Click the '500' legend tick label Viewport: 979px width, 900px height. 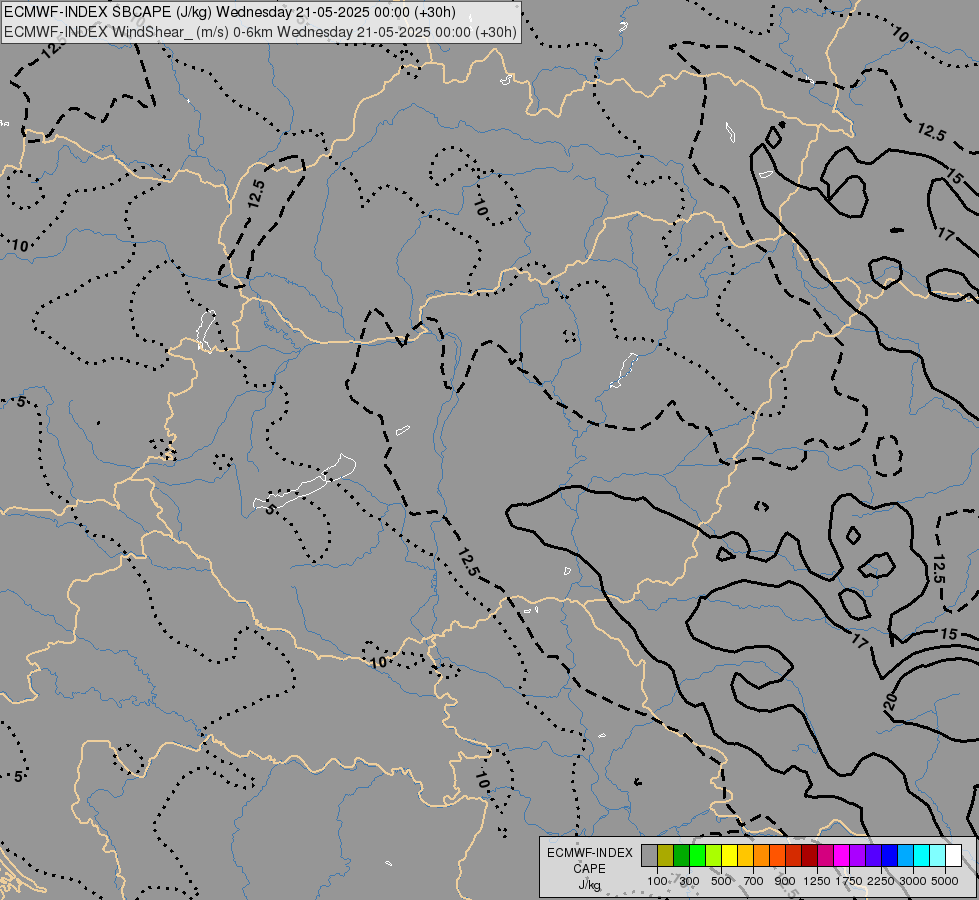click(721, 881)
